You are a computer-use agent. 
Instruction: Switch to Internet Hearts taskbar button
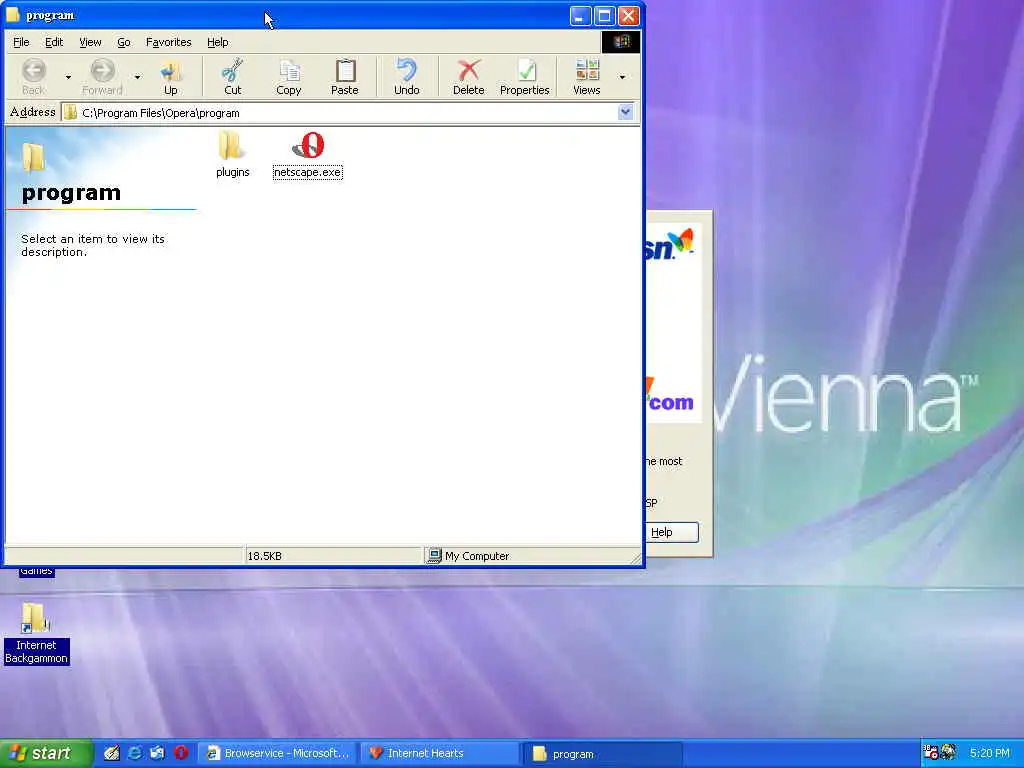(x=441, y=754)
